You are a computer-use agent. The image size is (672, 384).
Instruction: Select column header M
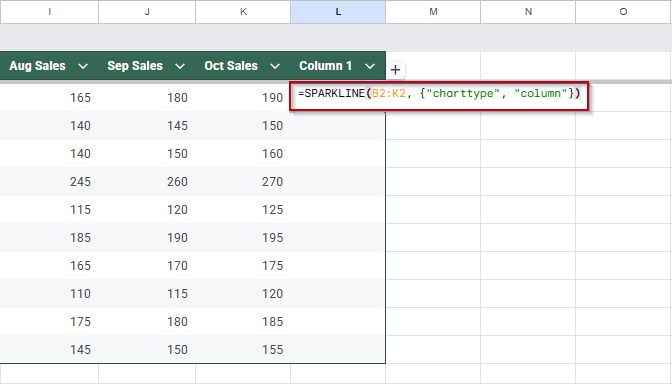pyautogui.click(x=433, y=12)
